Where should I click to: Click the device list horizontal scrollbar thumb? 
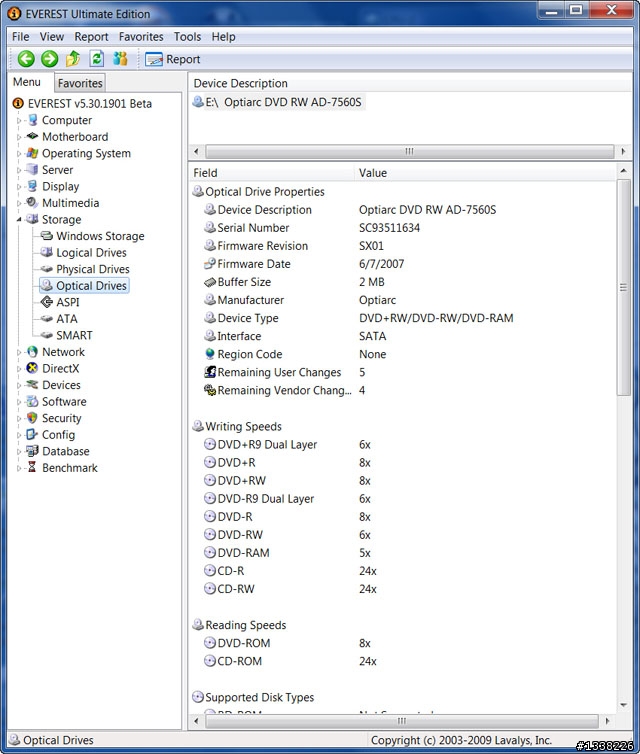coord(409,151)
